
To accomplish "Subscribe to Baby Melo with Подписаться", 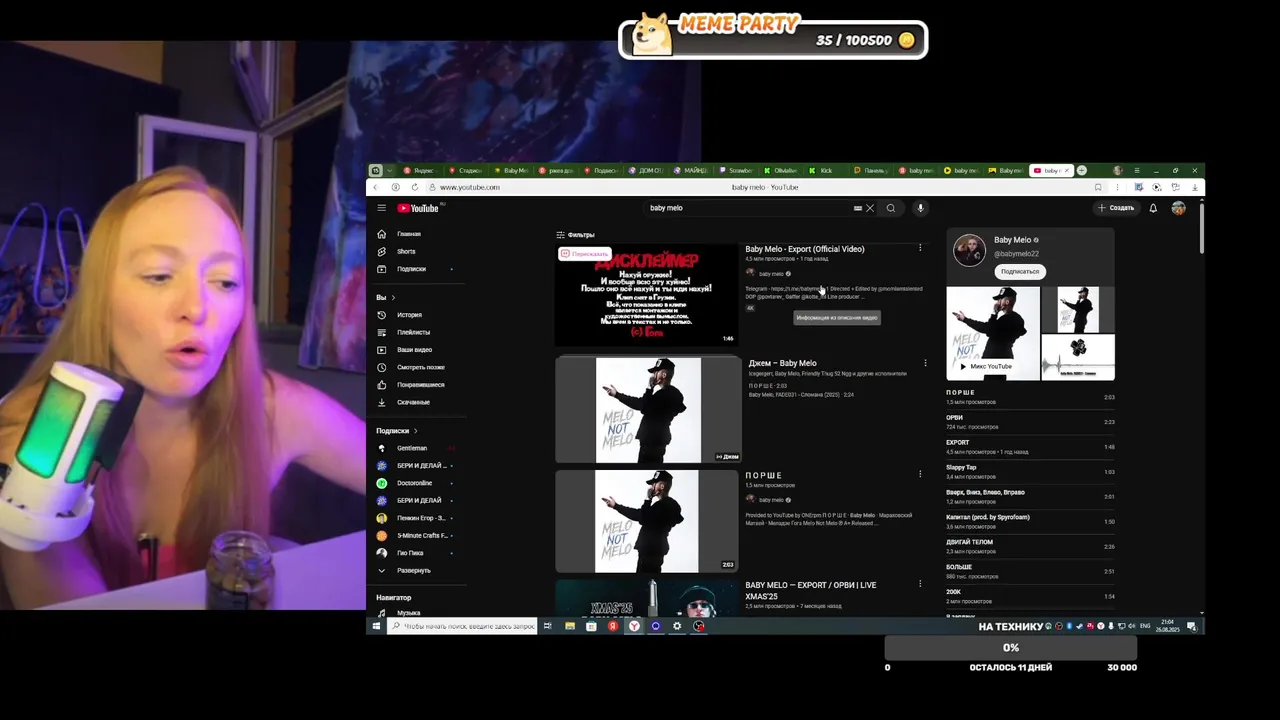I will pos(1019,271).
